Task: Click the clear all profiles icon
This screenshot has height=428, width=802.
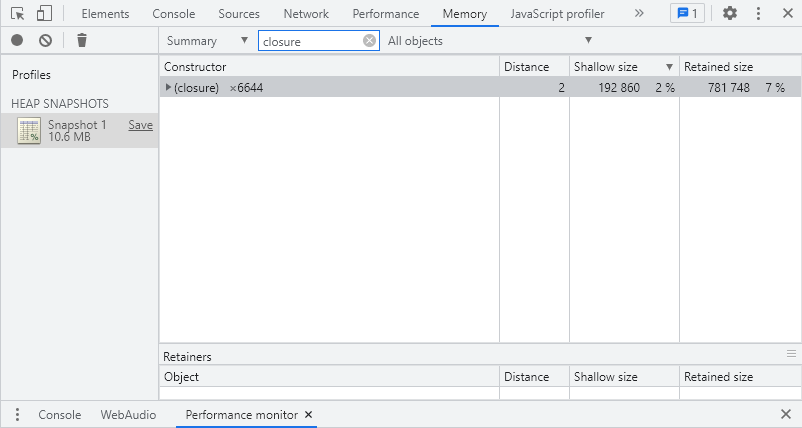Action: tap(45, 41)
